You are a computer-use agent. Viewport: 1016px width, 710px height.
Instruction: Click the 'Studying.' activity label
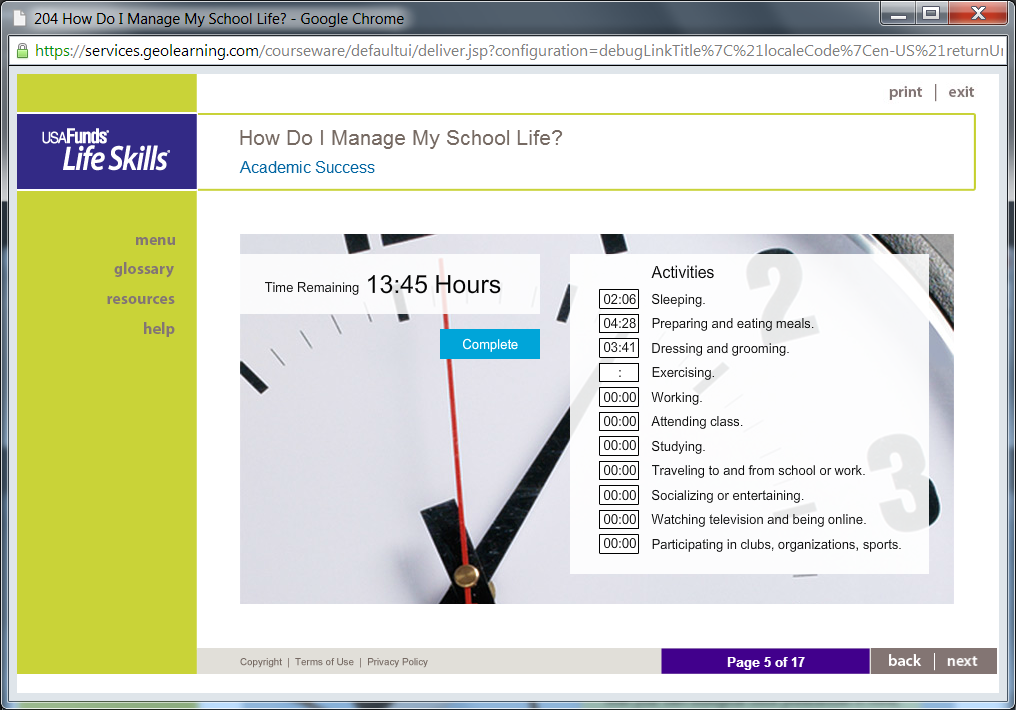[678, 446]
